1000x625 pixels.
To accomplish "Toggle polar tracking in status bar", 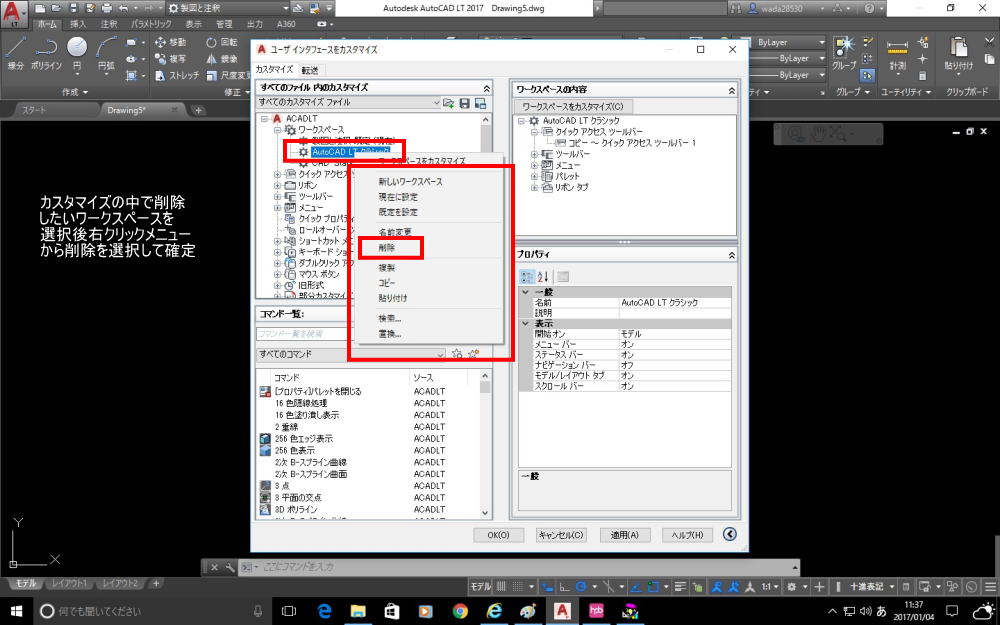I will point(581,587).
